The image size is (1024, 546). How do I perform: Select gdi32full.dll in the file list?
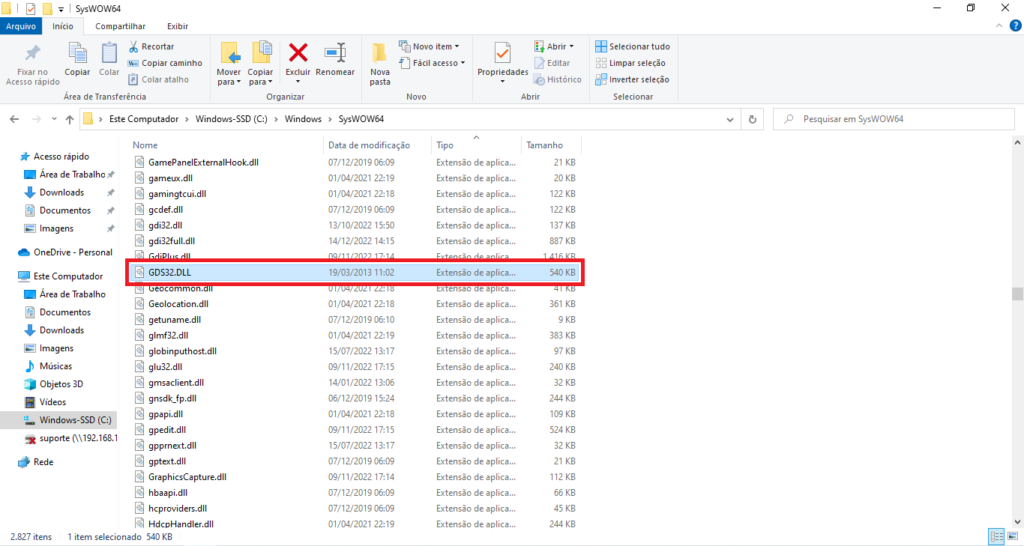coord(171,241)
